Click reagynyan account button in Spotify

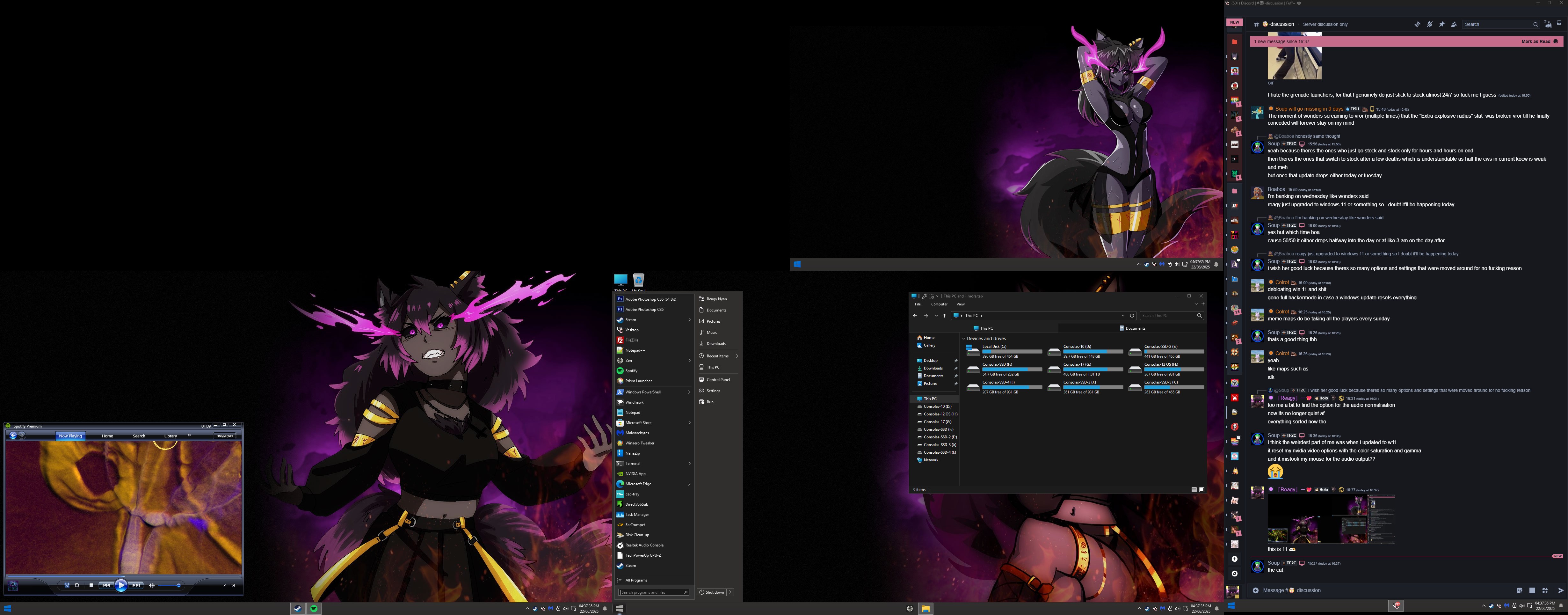(225, 436)
